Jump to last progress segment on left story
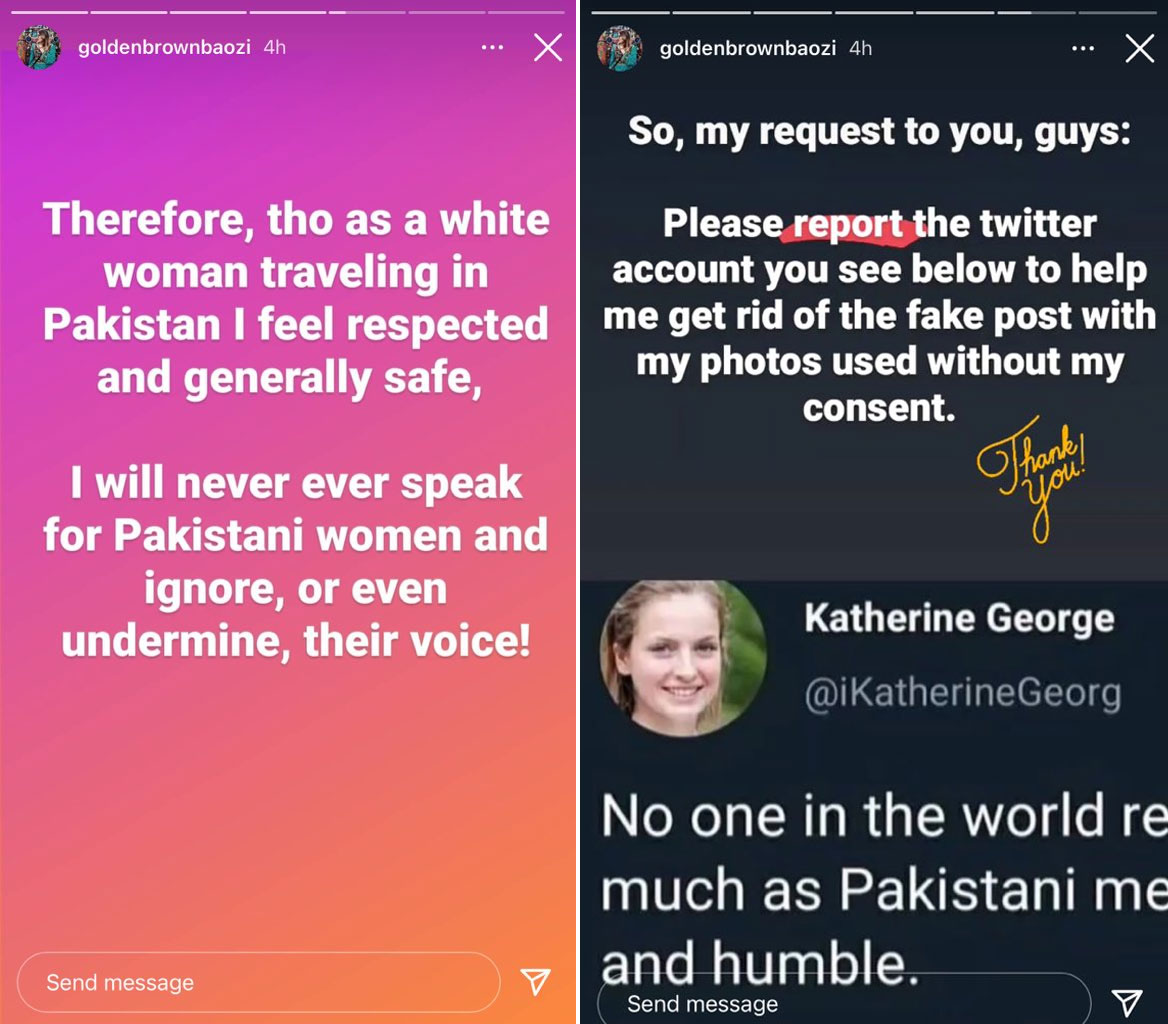Screen dimensions: 1168x1024 click(x=527, y=12)
